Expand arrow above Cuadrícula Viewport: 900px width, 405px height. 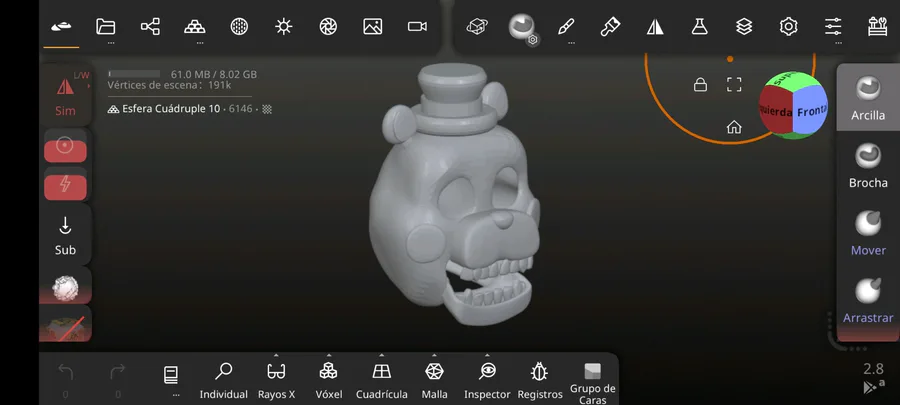(382, 355)
